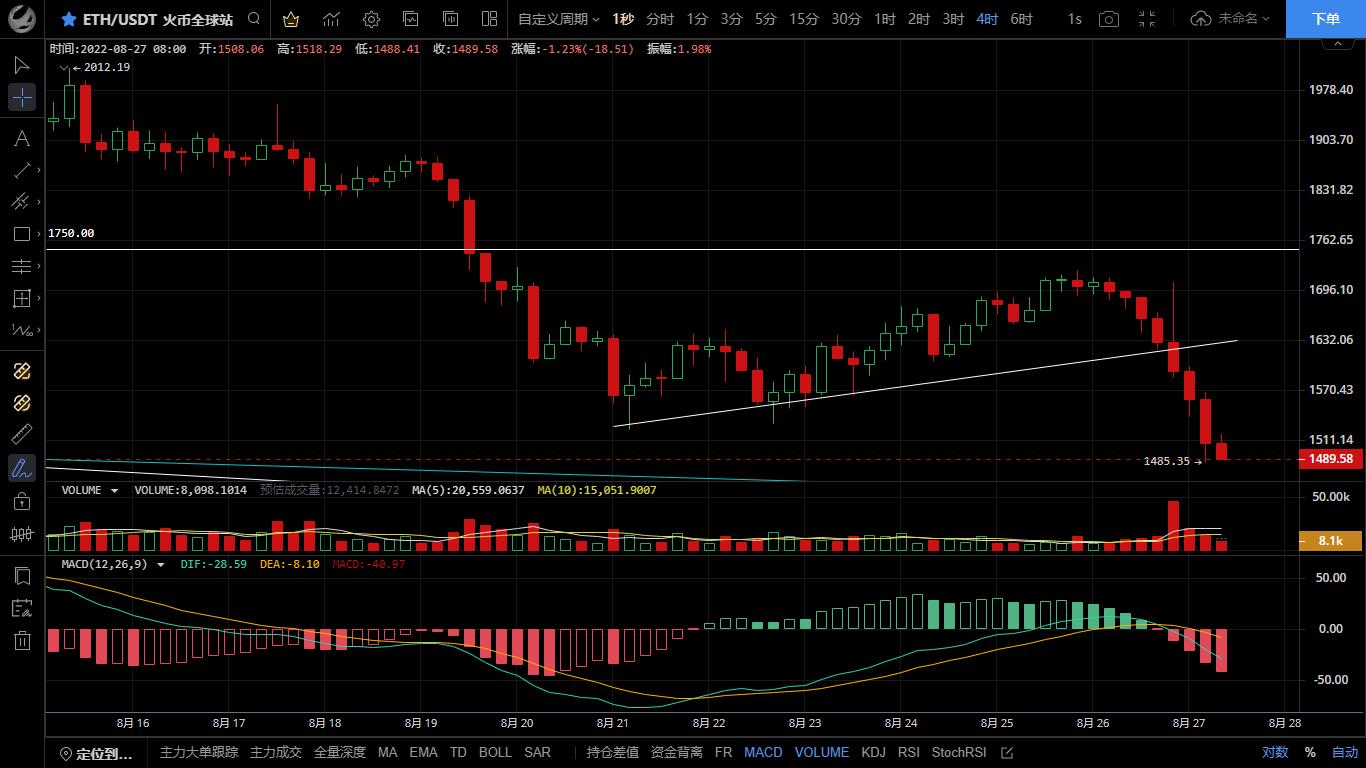The height and width of the screenshot is (768, 1366).
Task: Favorite ETH/USDT with the star icon
Action: 68,19
